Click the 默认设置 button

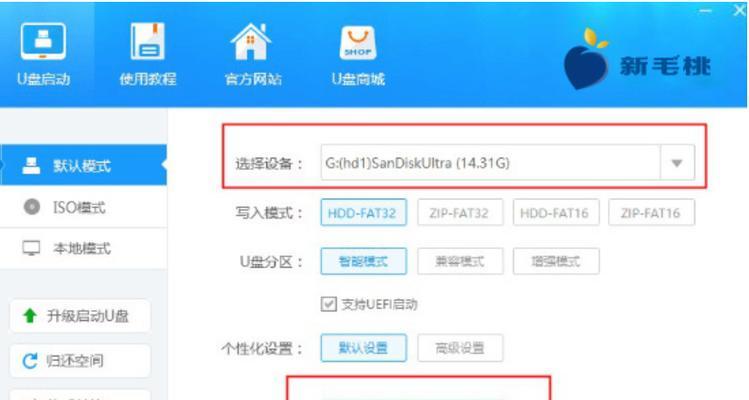pyautogui.click(x=364, y=348)
